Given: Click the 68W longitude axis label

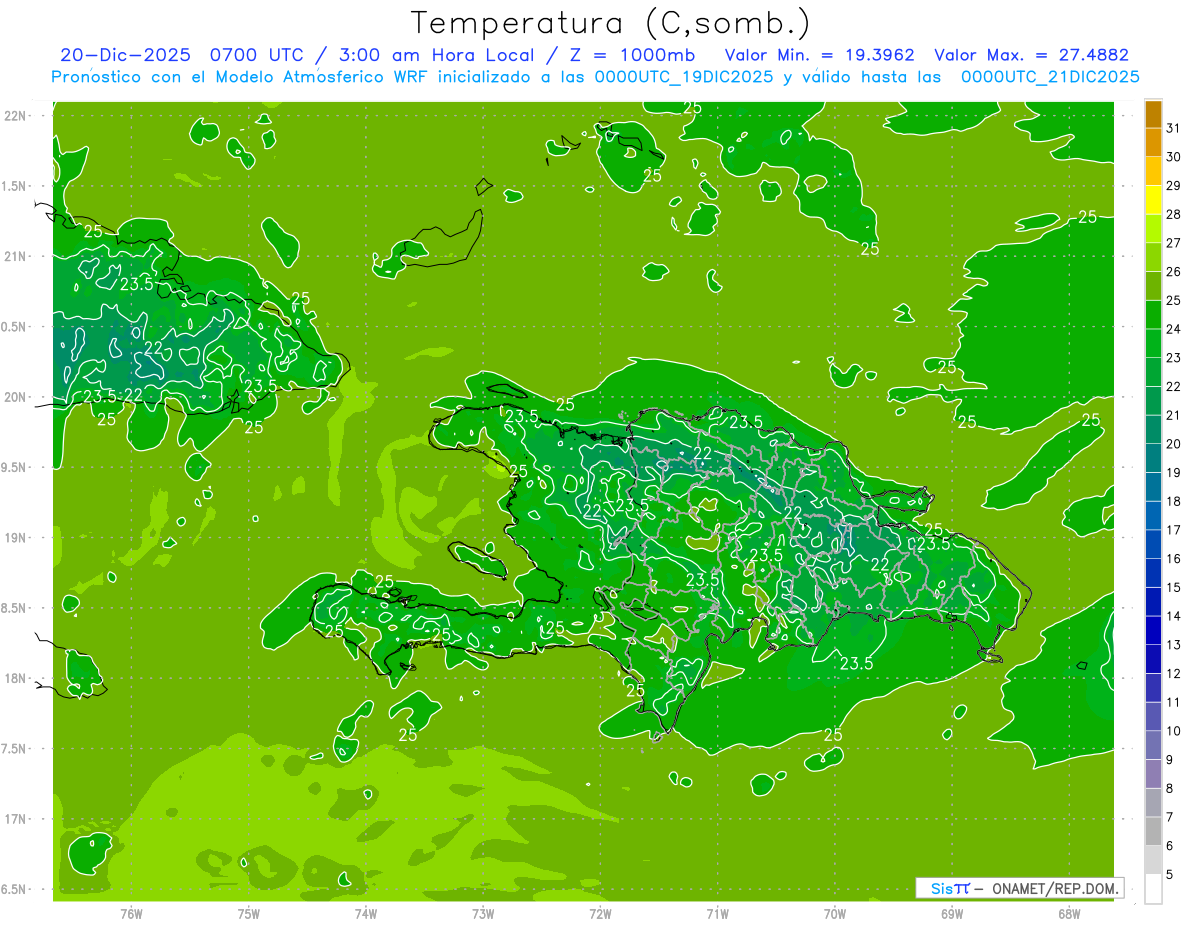Looking at the screenshot, I should click(1069, 913).
